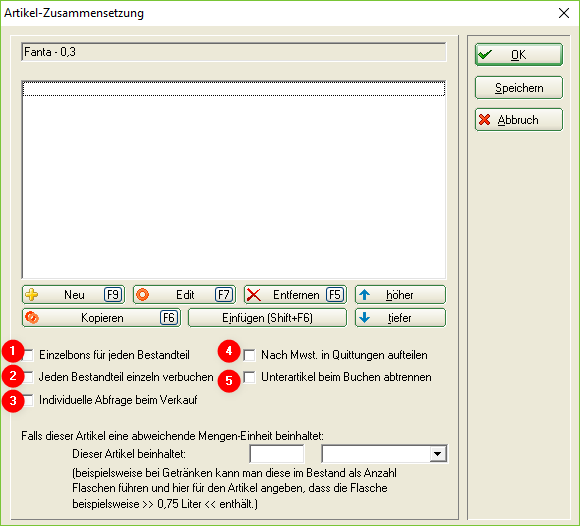Click the orange ring Edit icon
The height and width of the screenshot is (526, 580).
143,295
